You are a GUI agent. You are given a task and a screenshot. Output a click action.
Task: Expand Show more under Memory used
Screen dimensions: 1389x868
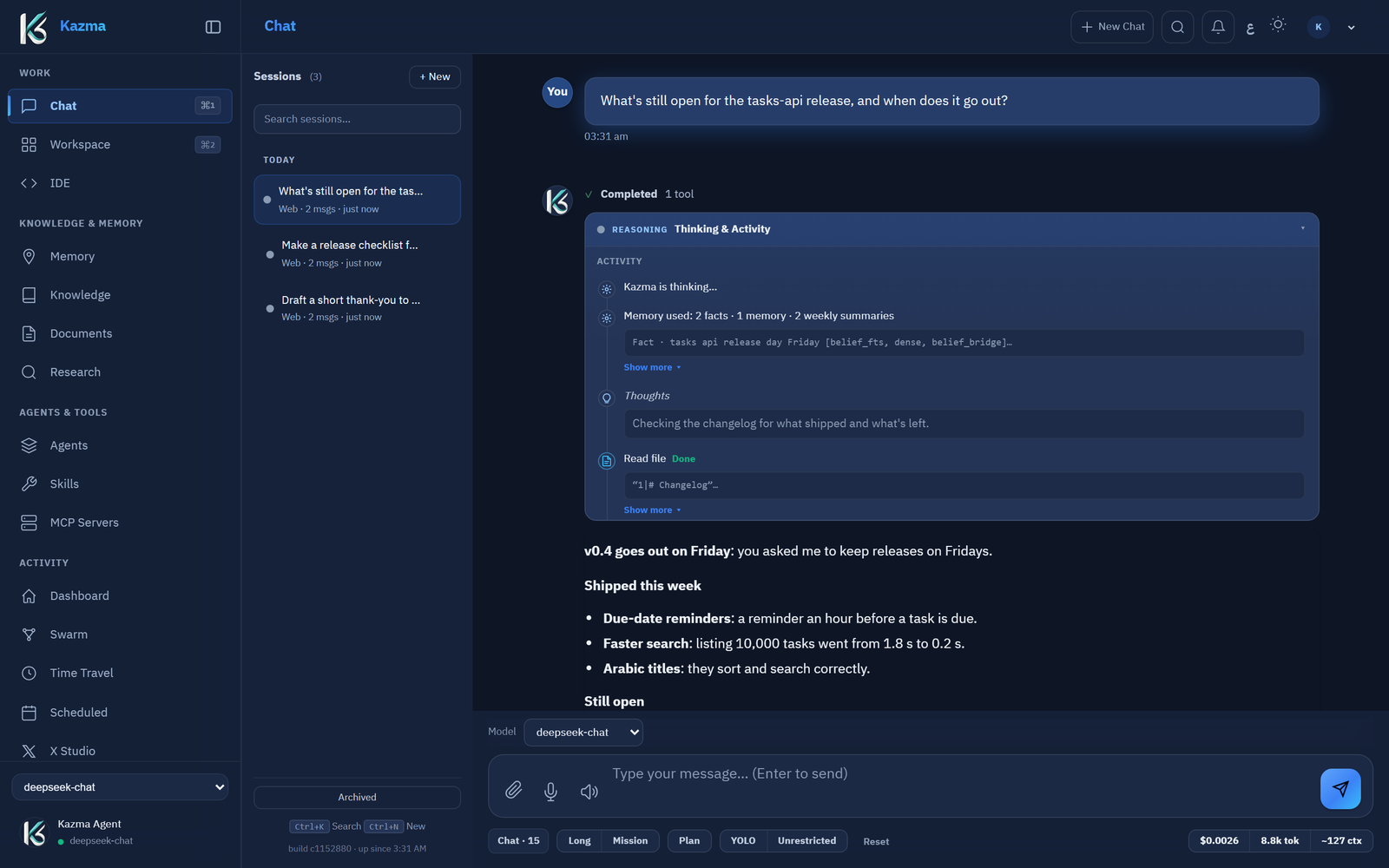point(652,367)
